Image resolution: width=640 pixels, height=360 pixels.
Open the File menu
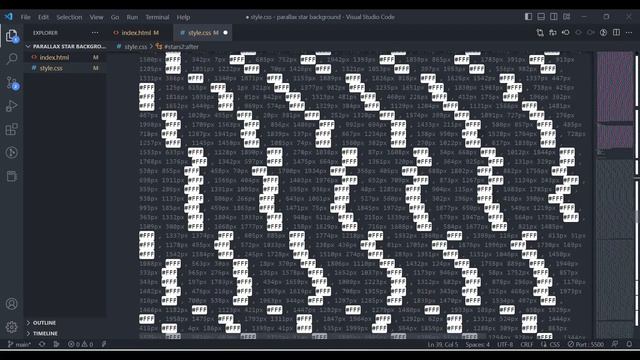click(25, 17)
